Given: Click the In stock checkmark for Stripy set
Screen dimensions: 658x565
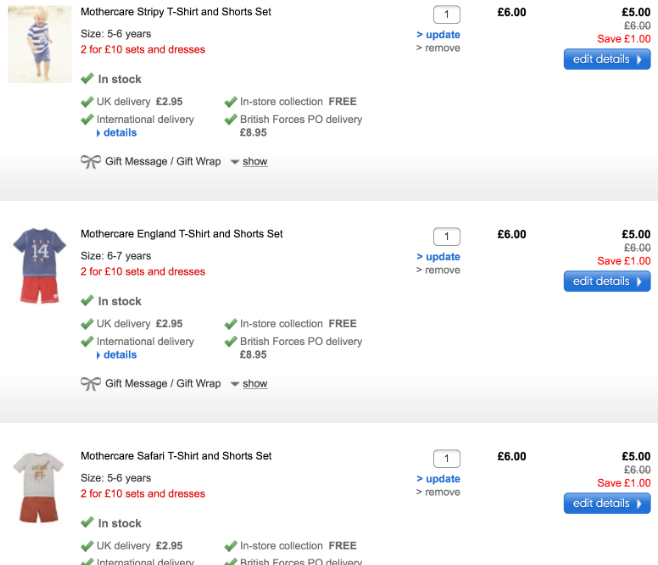Looking at the screenshot, I should pyautogui.click(x=87, y=79).
